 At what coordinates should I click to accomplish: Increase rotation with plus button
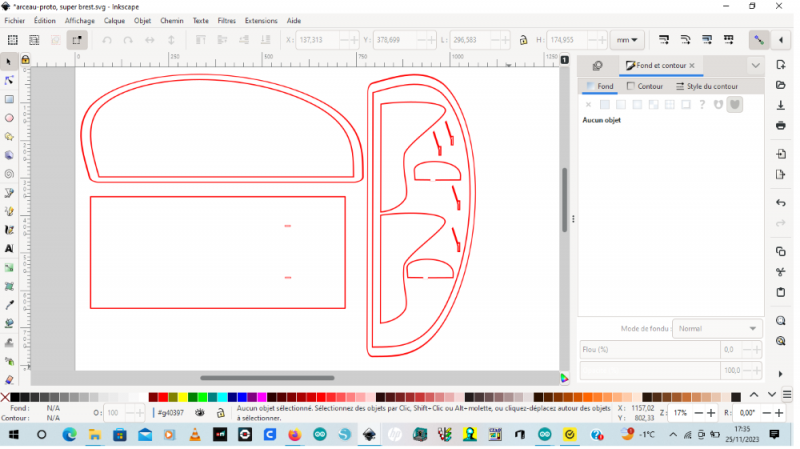click(779, 413)
